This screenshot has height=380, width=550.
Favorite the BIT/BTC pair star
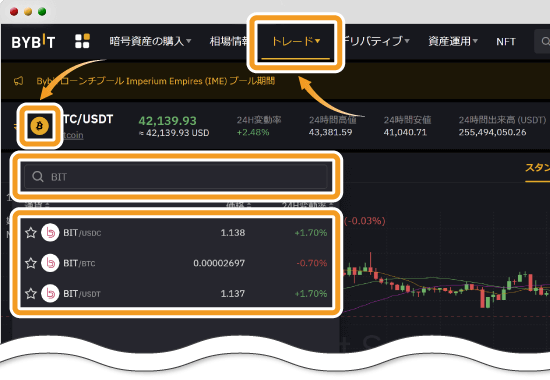pos(31,263)
